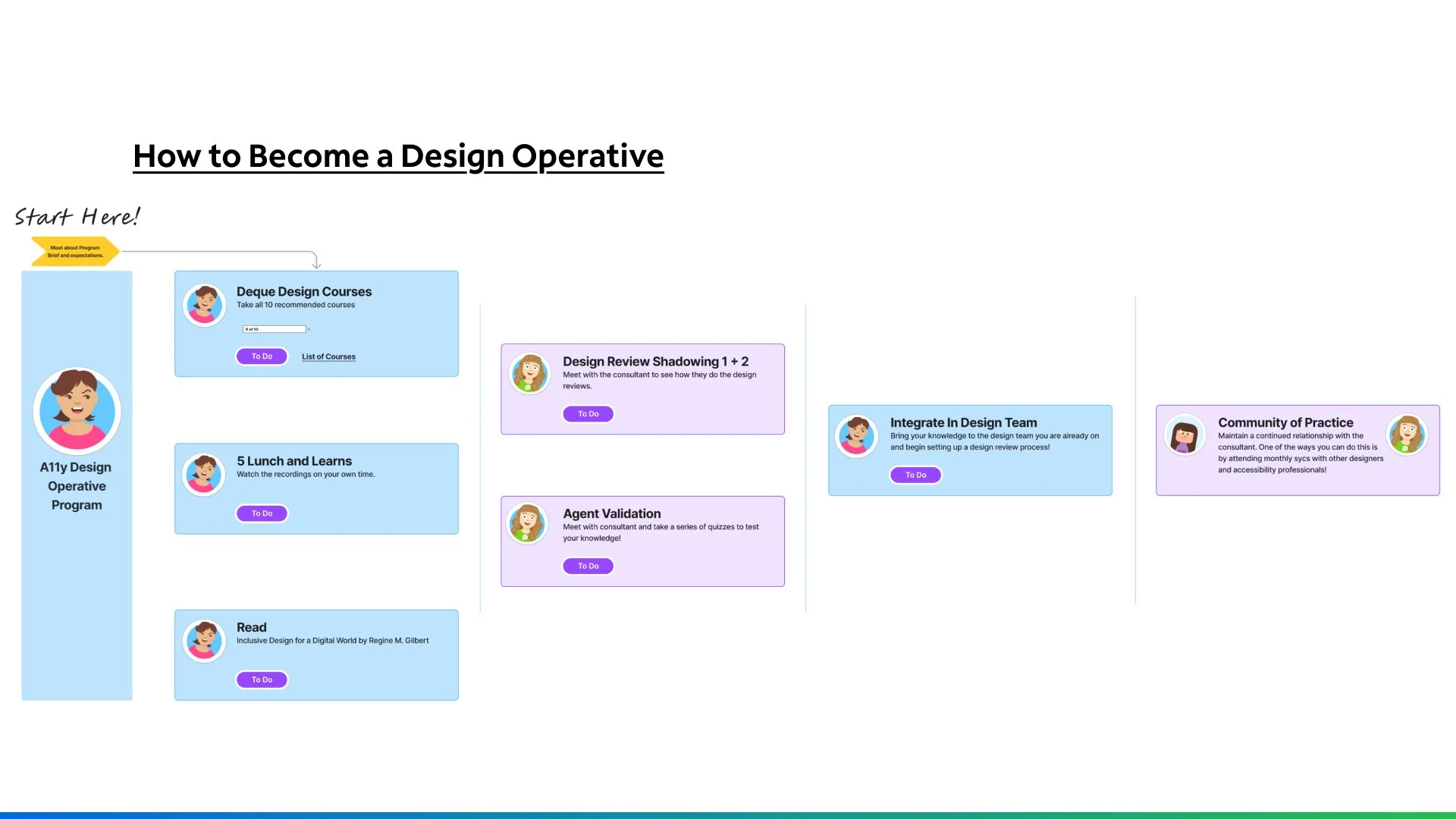Click consultant avatar on Design Review Shadowing card
Image resolution: width=1456 pixels, height=819 pixels.
[530, 374]
